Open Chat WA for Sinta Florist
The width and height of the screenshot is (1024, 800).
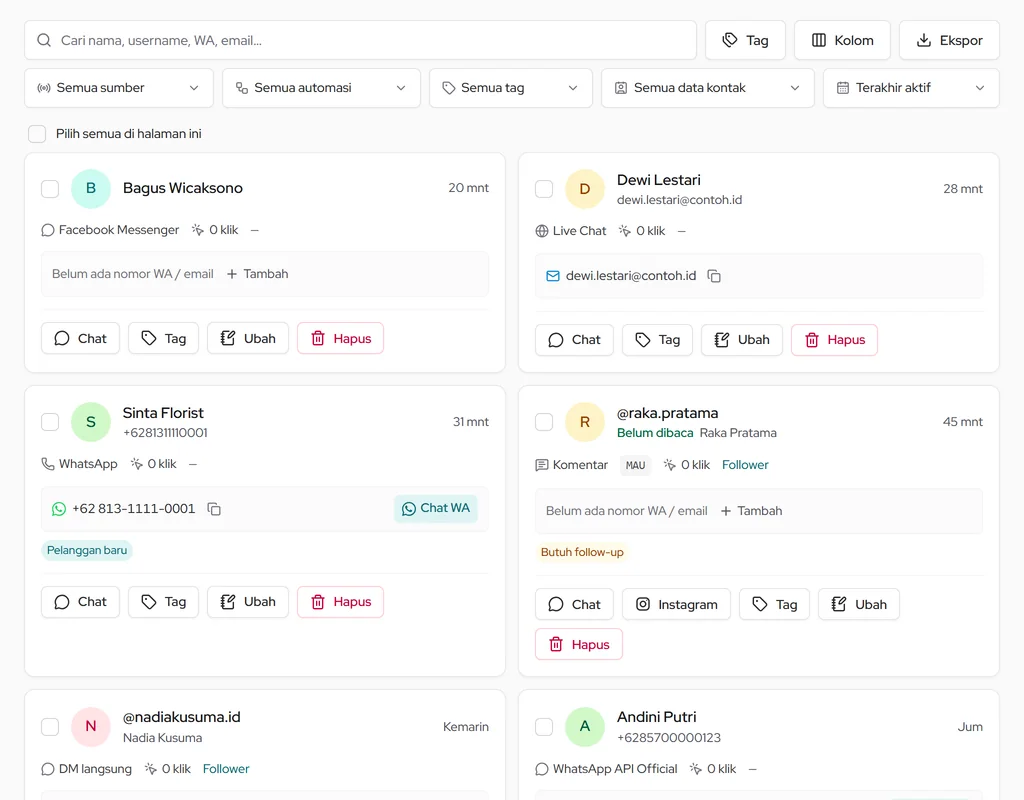click(436, 508)
